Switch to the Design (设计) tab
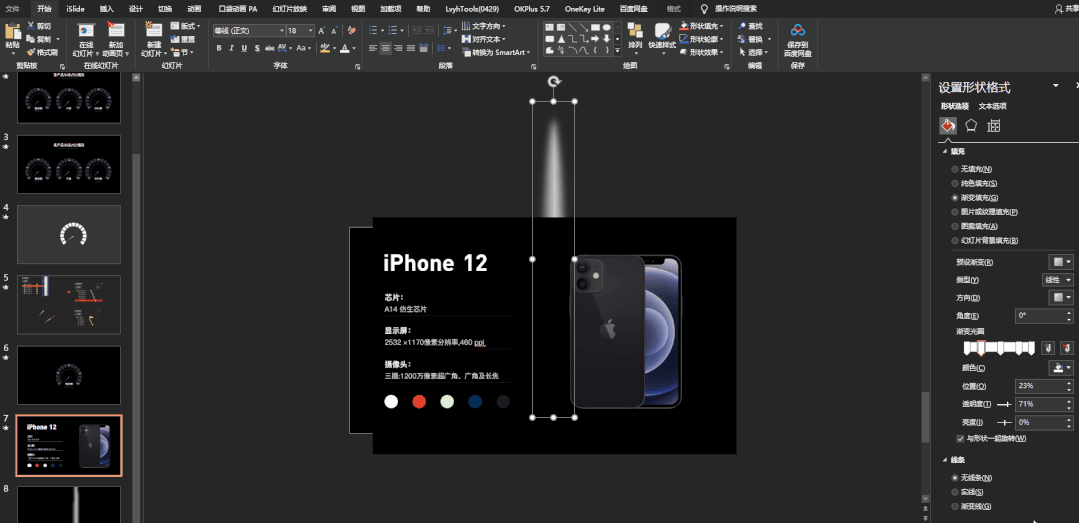This screenshot has width=1079, height=523. tap(136, 9)
